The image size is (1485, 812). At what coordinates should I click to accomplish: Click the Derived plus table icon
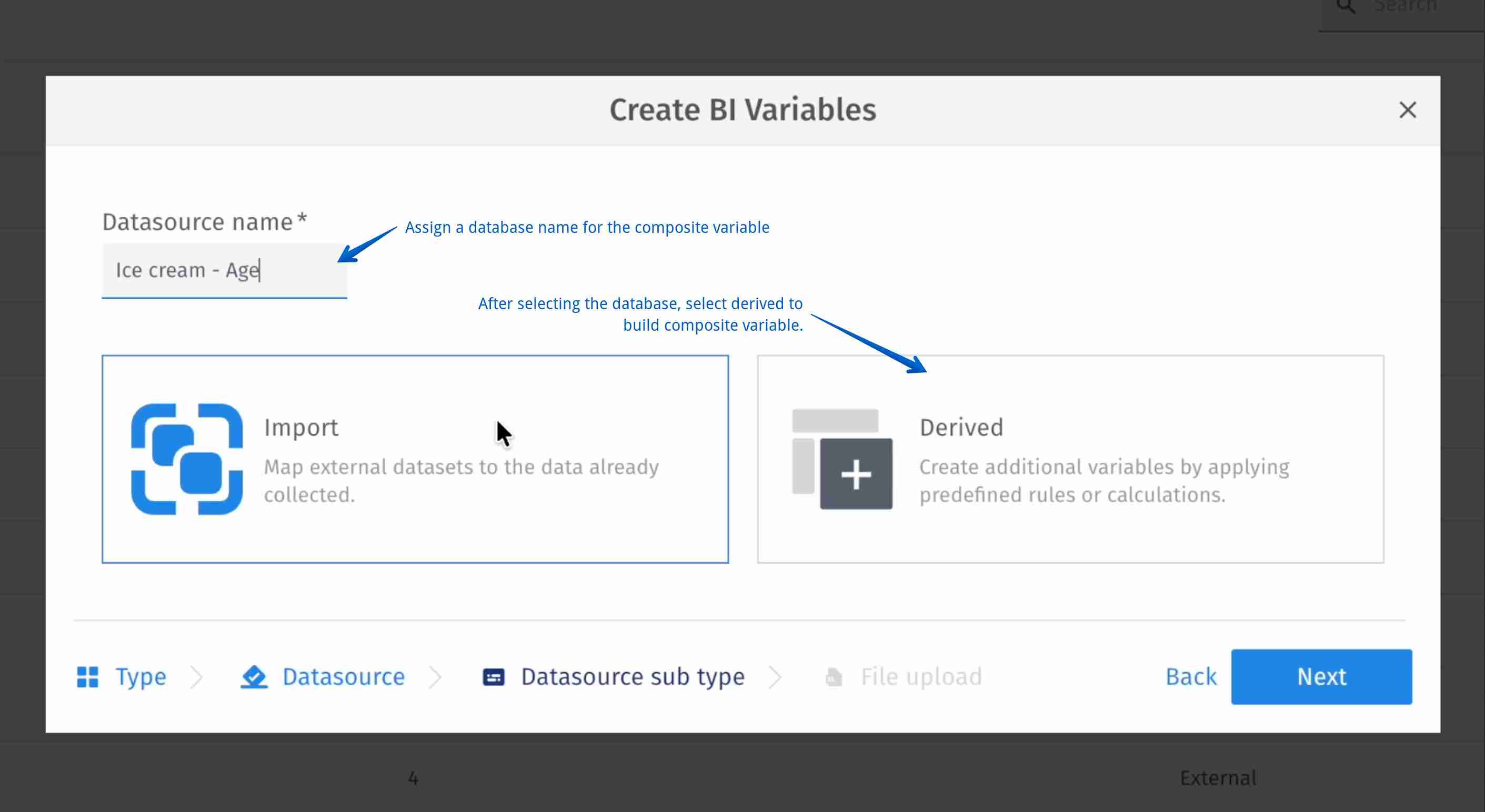pyautogui.click(x=842, y=459)
